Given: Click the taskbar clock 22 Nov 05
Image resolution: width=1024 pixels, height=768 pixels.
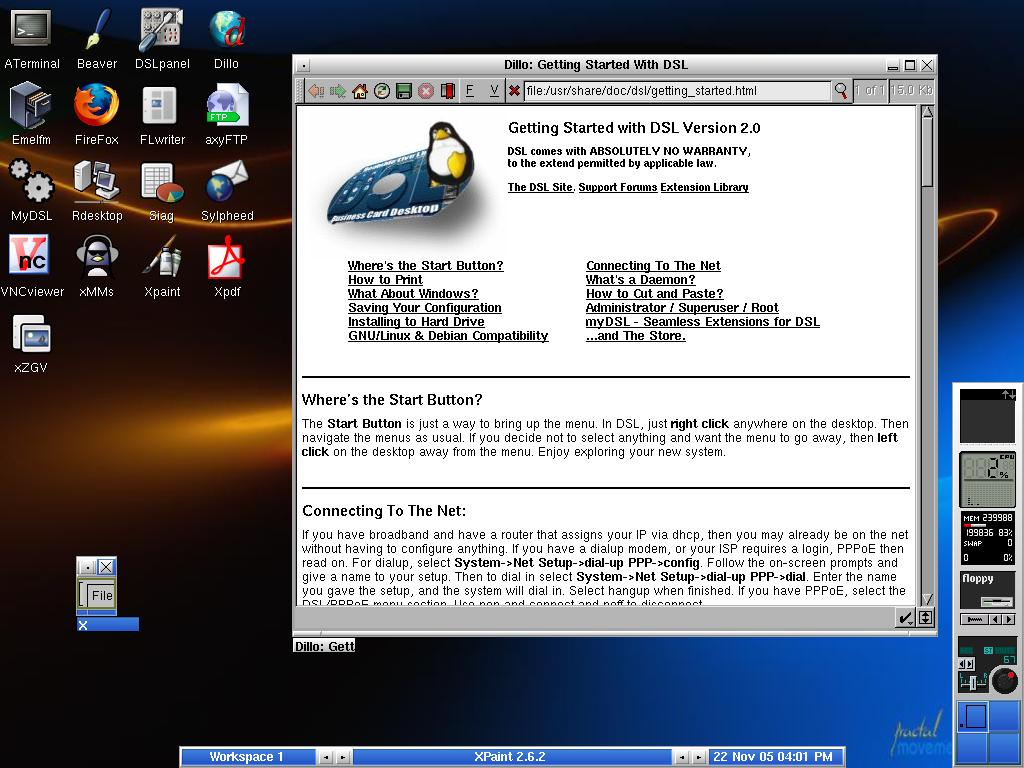Looking at the screenshot, I should click(774, 757).
